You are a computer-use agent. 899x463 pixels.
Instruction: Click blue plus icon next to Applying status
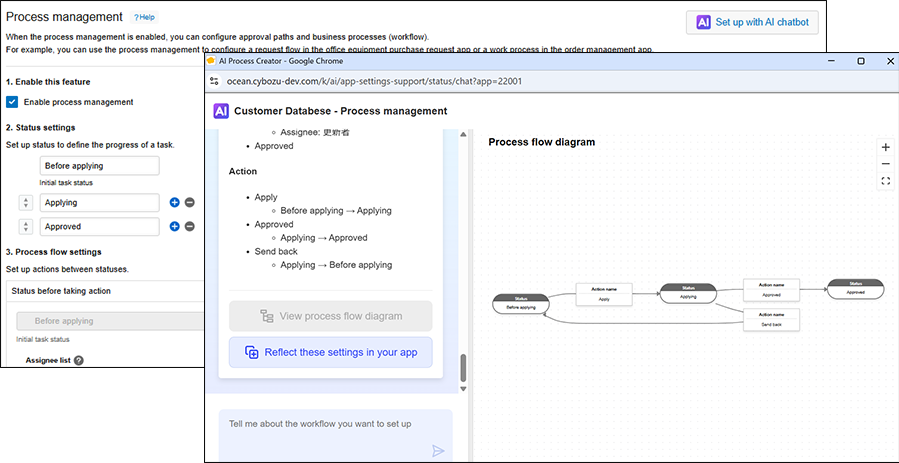174,202
